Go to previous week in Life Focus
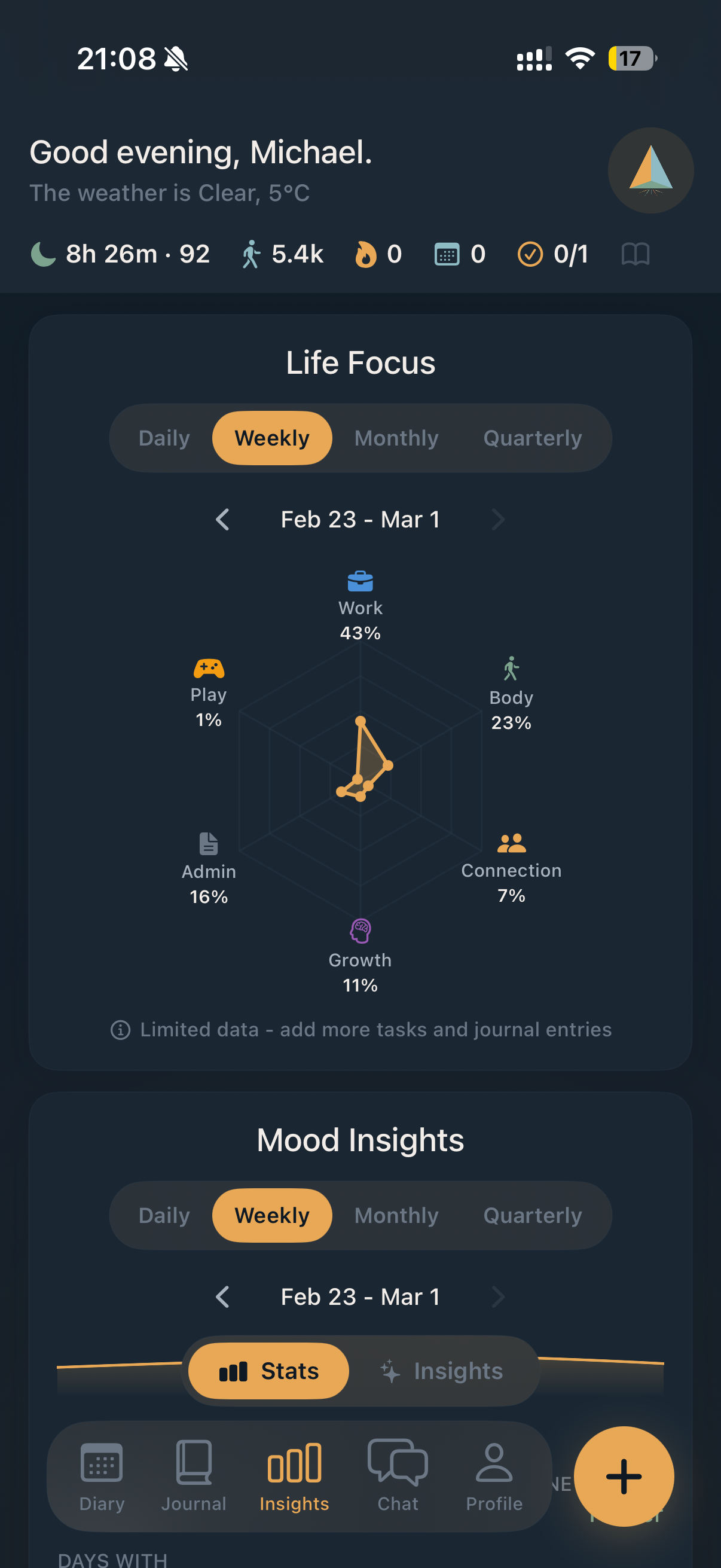 222,519
